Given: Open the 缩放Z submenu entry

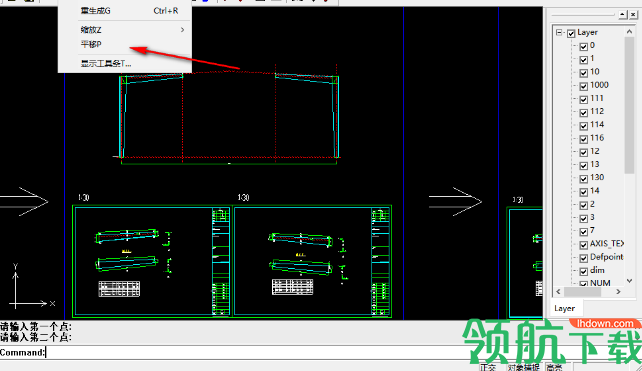Looking at the screenshot, I should click(x=124, y=30).
